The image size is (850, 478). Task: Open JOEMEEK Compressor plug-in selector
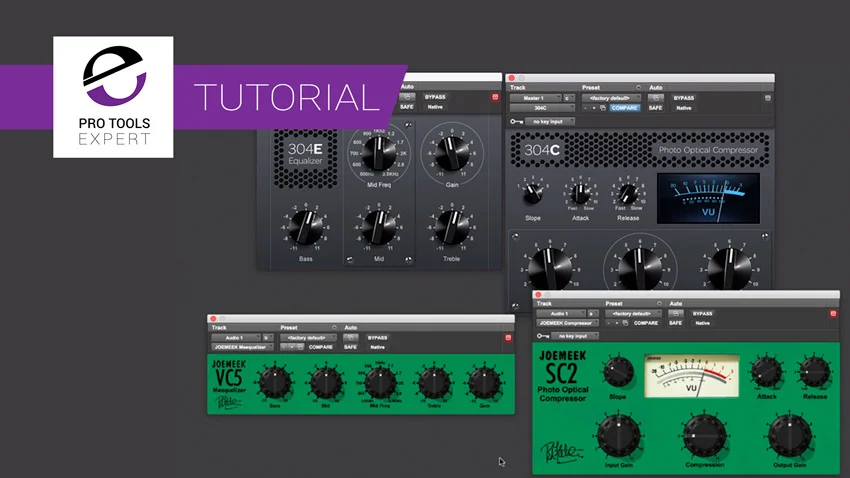point(567,323)
